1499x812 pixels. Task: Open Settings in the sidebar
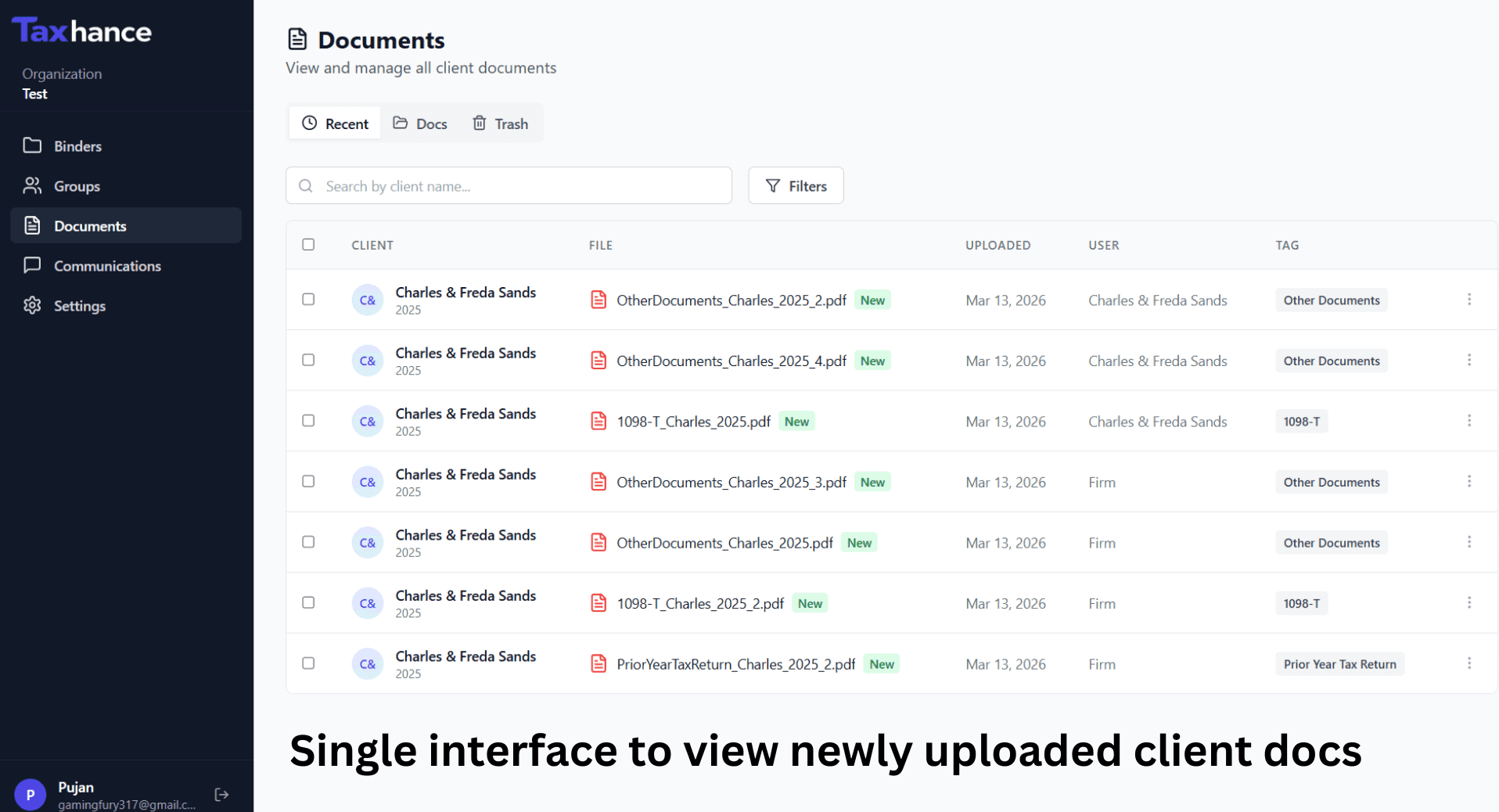tap(125, 306)
